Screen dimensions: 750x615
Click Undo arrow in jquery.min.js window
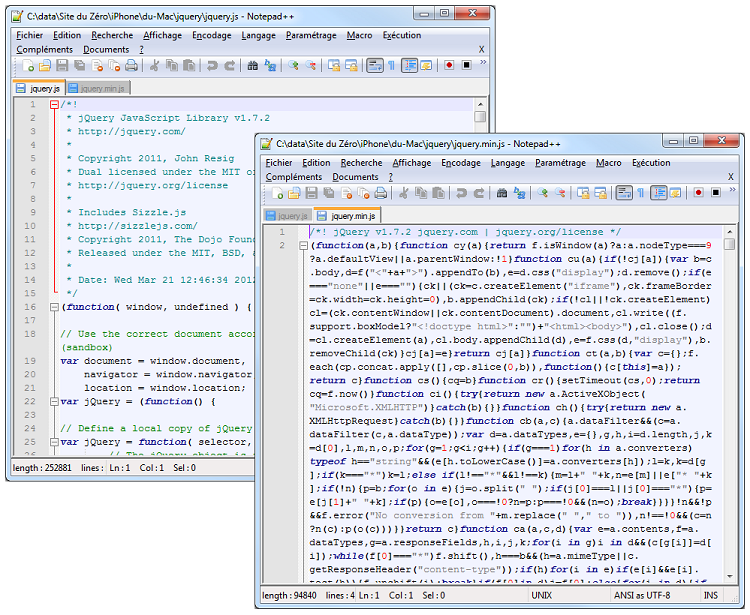(x=461, y=193)
